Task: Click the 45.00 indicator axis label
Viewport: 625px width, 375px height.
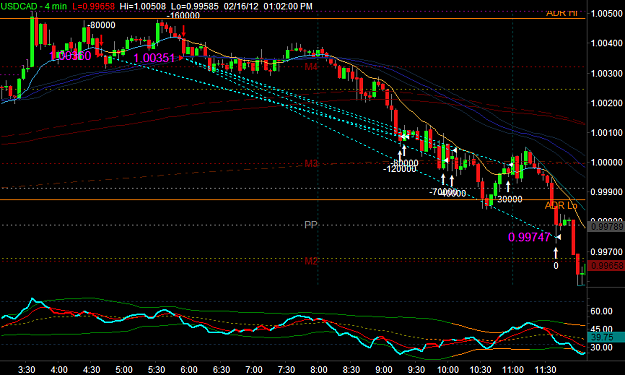Action: click(601, 329)
